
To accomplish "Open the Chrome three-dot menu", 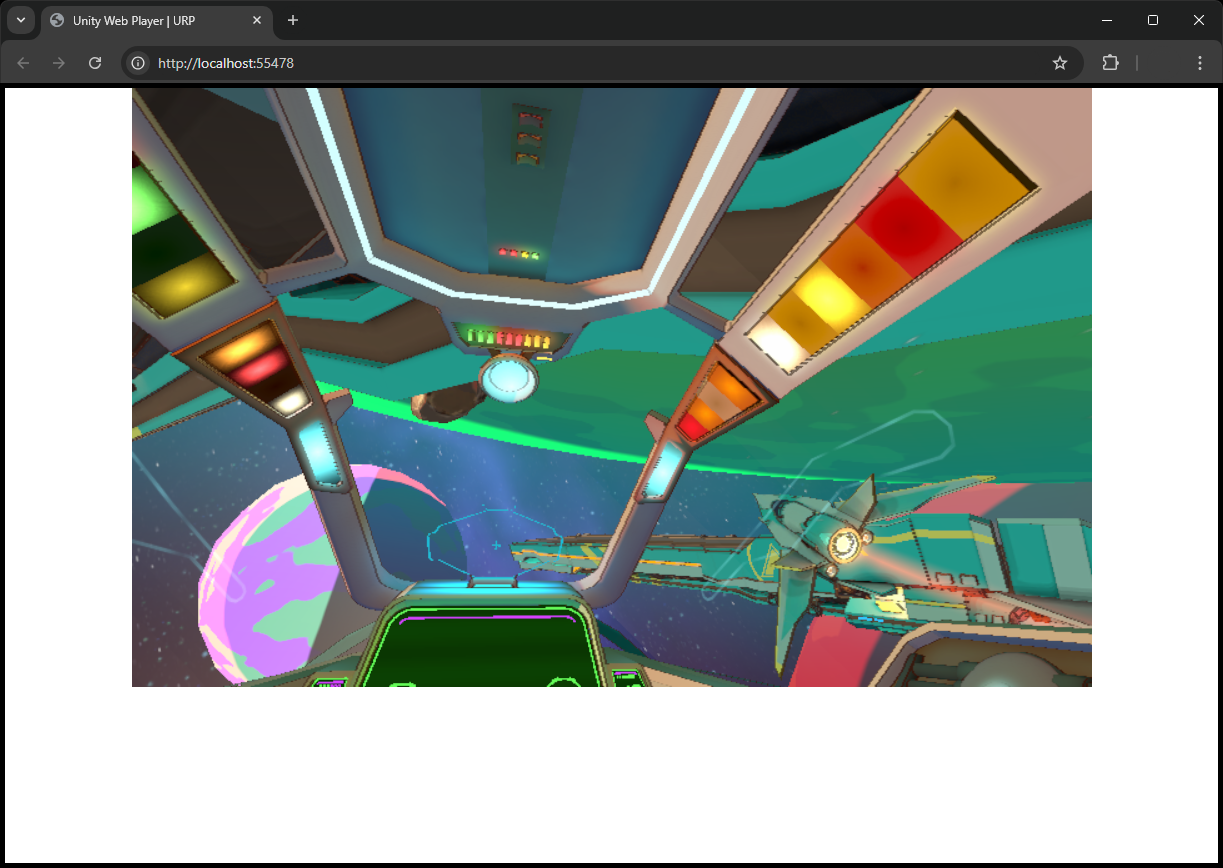I will tap(1199, 63).
